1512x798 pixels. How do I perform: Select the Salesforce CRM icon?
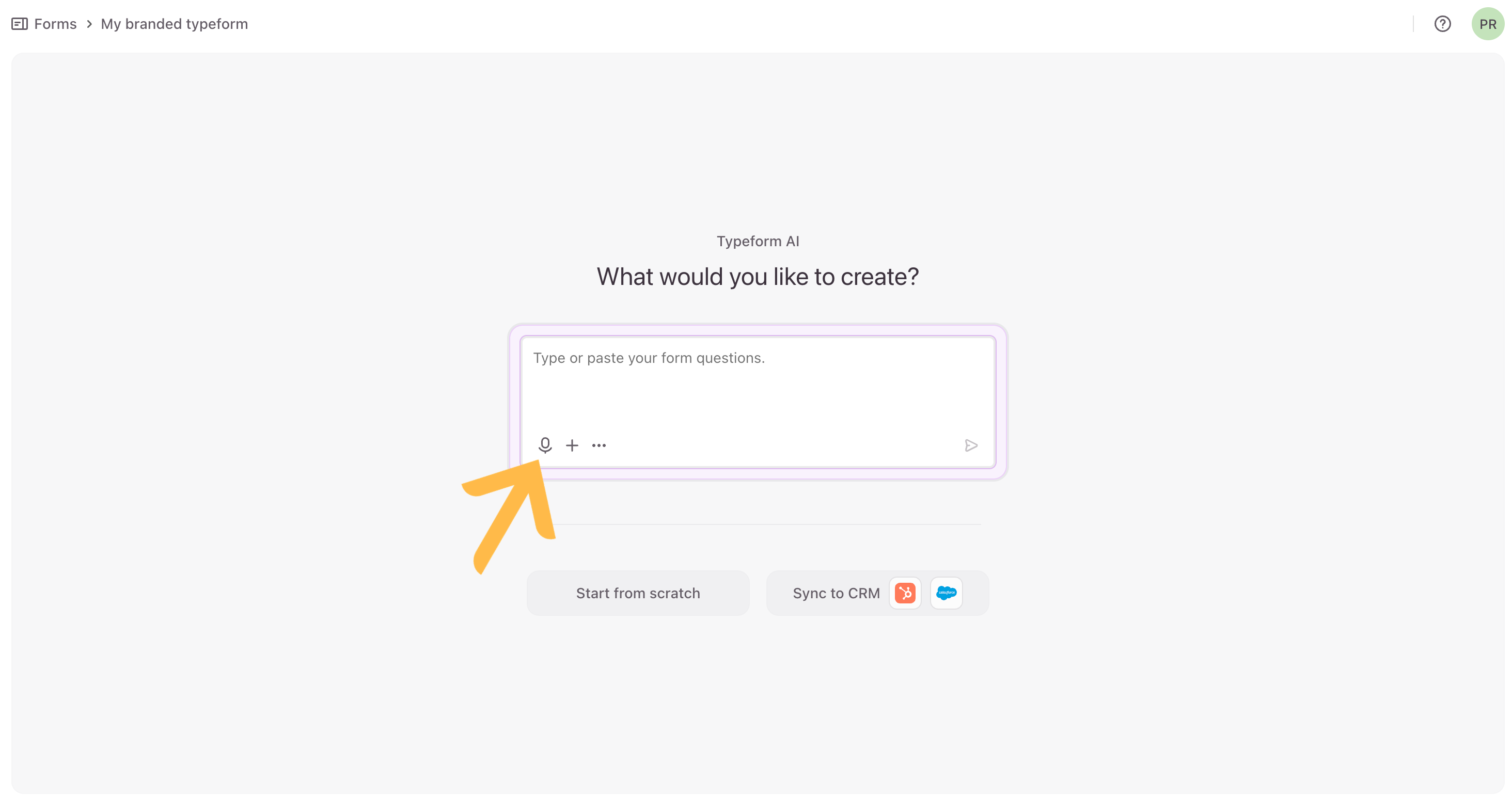[946, 593]
